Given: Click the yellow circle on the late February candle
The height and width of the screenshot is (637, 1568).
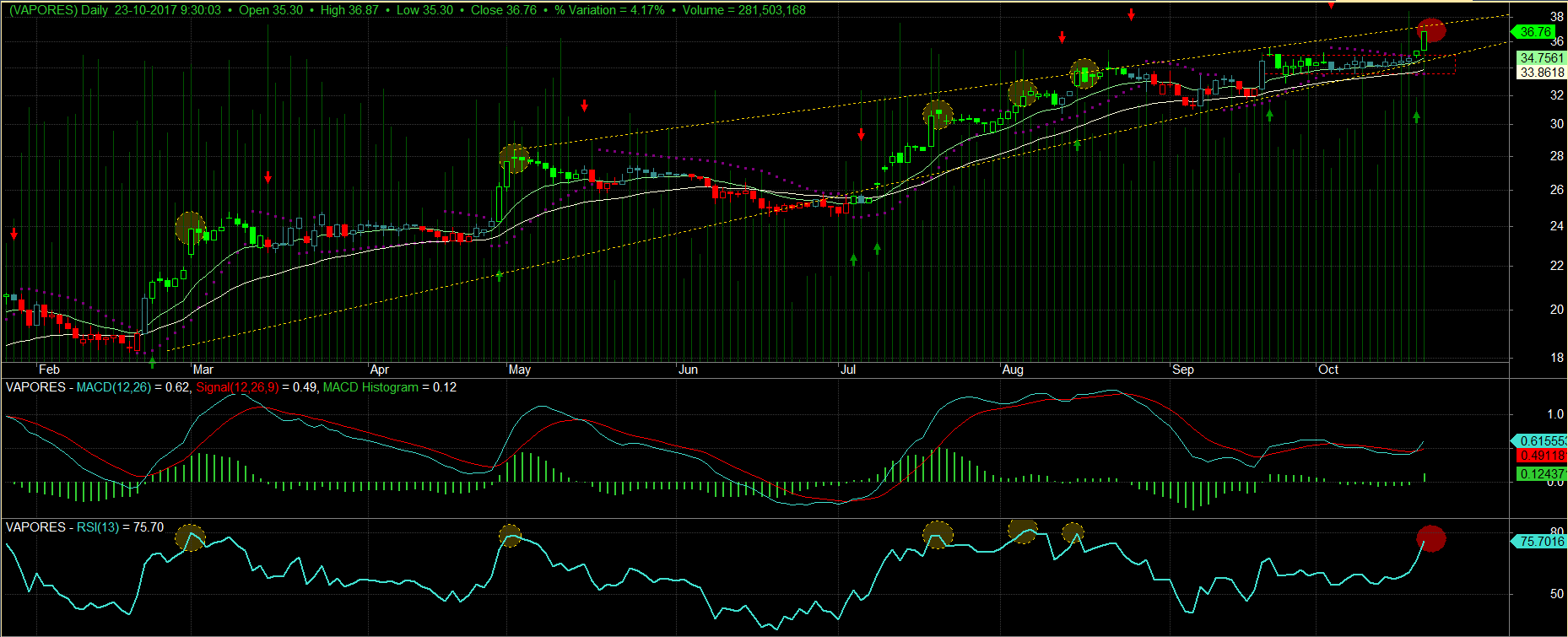Looking at the screenshot, I should coord(190,228).
